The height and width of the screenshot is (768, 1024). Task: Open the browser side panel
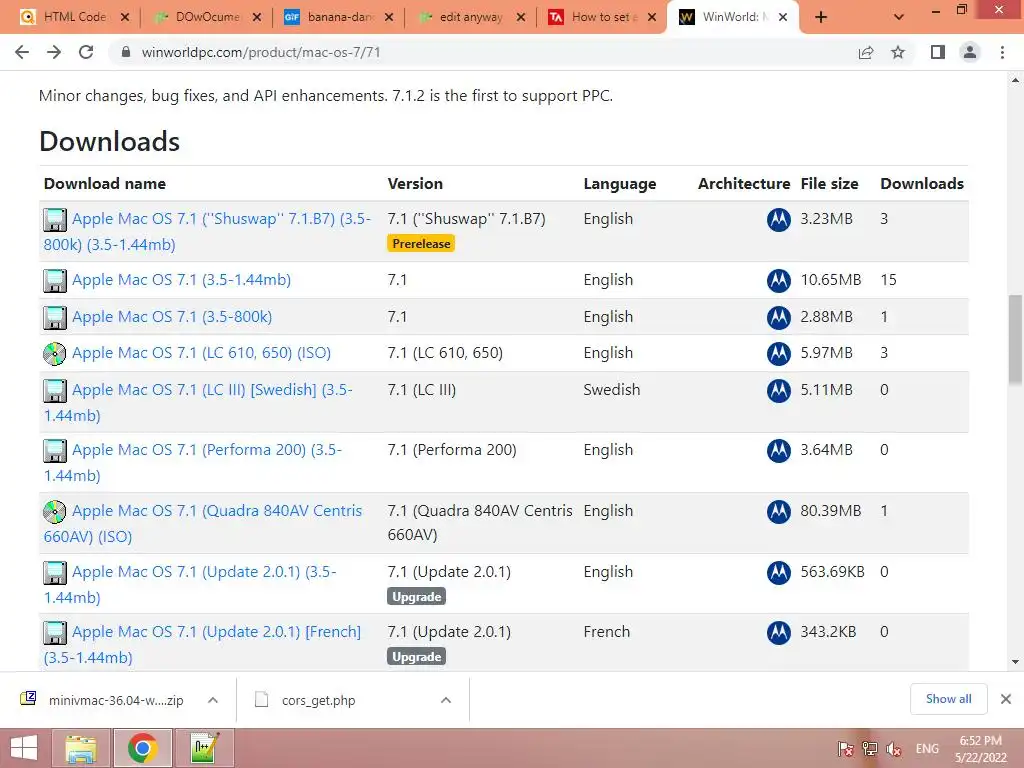(x=938, y=52)
